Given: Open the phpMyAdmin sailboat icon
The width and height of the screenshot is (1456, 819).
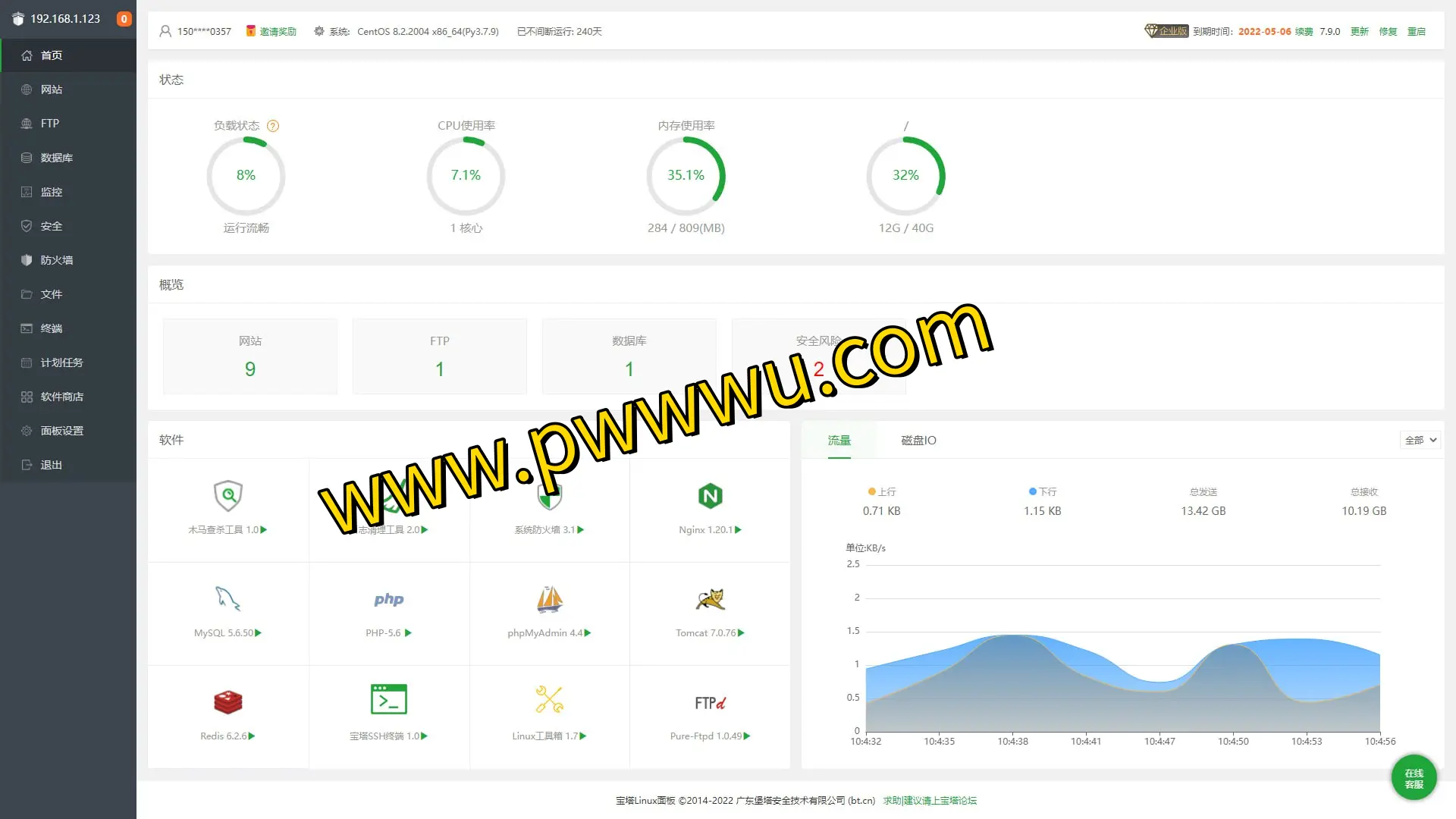Looking at the screenshot, I should tap(549, 599).
